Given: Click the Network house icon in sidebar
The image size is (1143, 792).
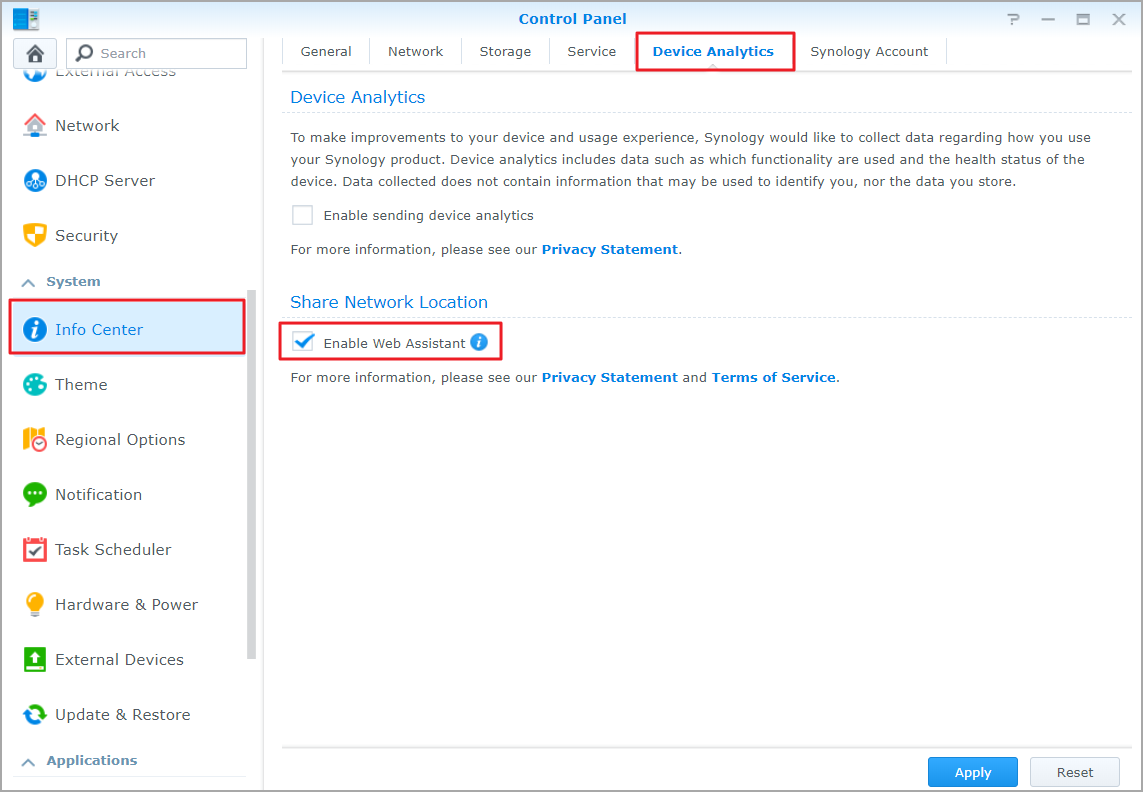Looking at the screenshot, I should tap(34, 125).
